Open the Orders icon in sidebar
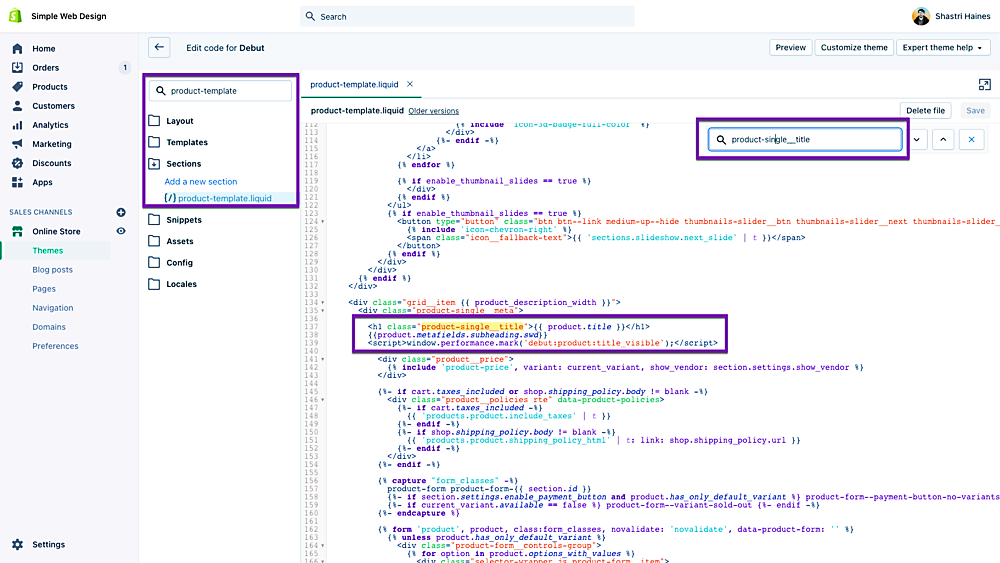1000x563 pixels. pos(17,68)
